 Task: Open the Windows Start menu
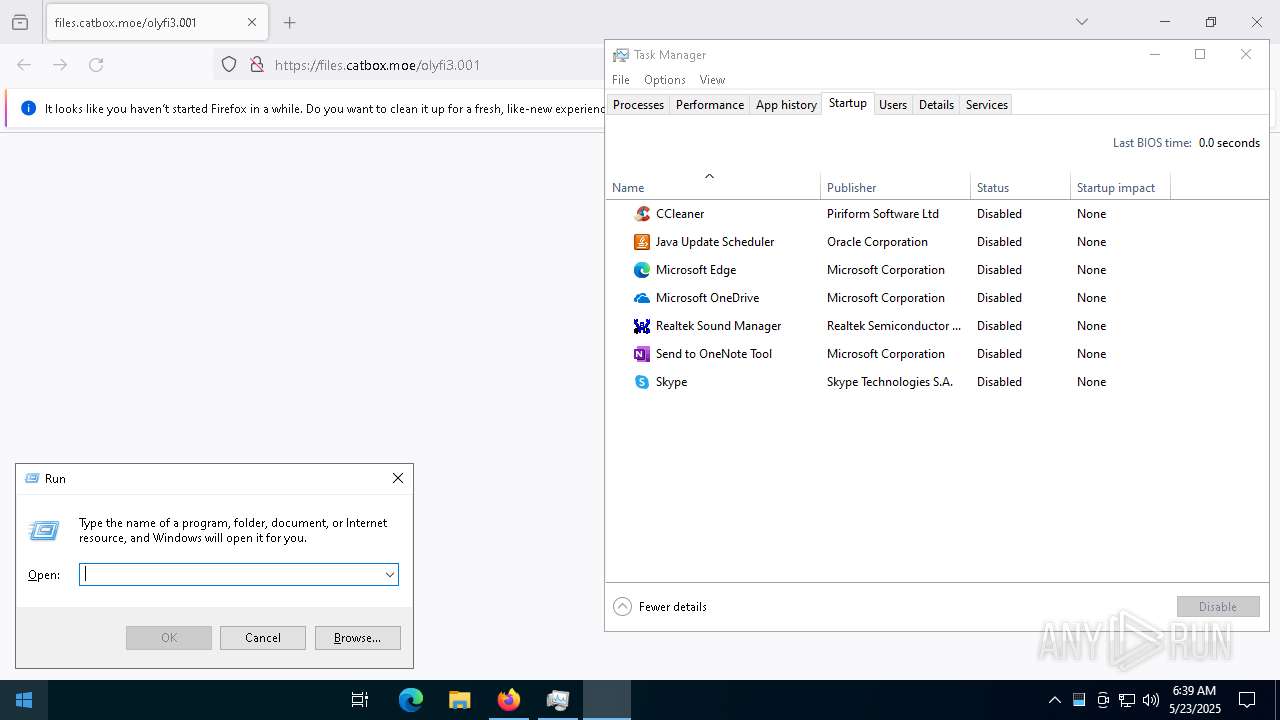(24, 700)
